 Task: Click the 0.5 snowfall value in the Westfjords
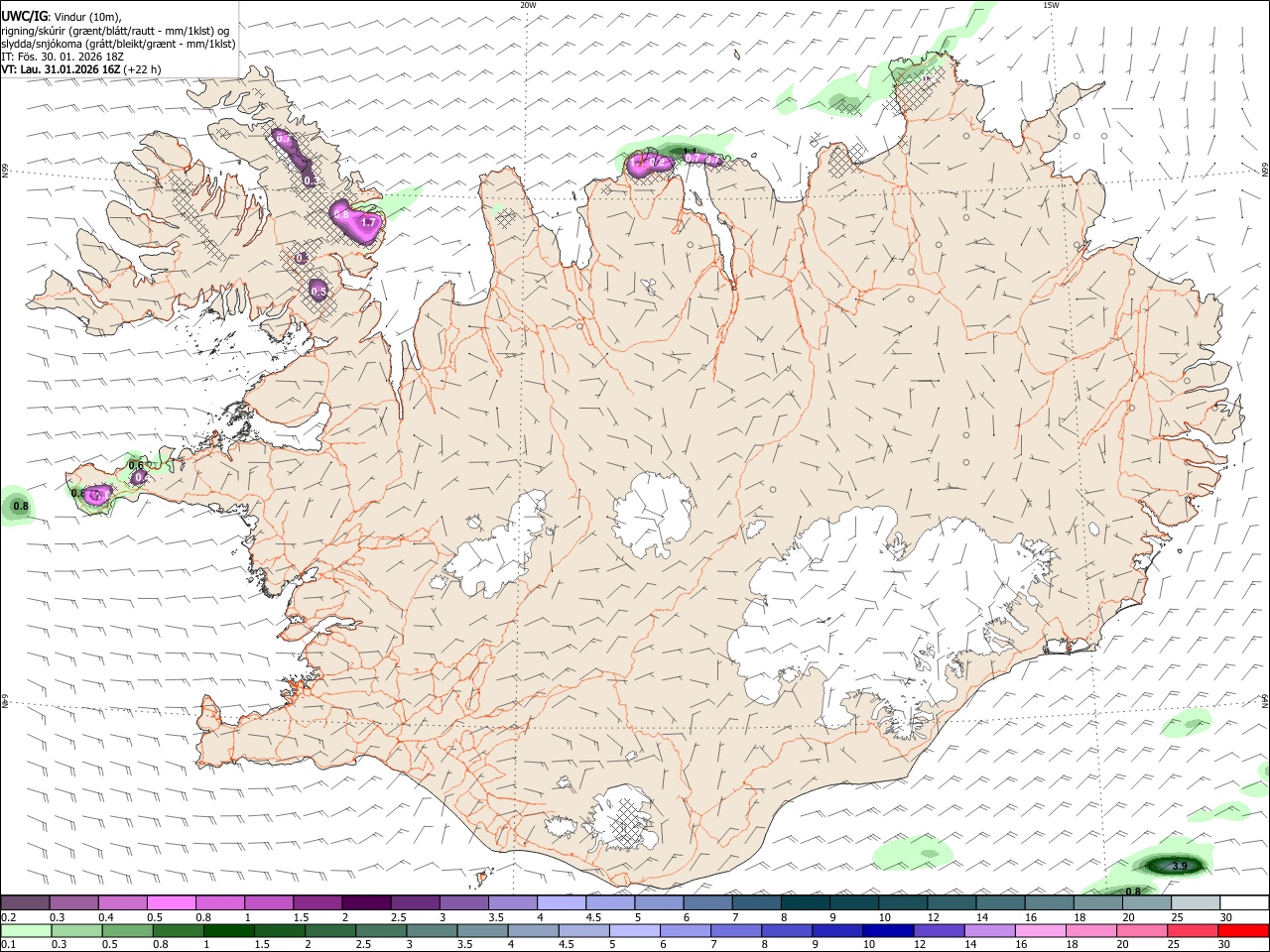318,292
